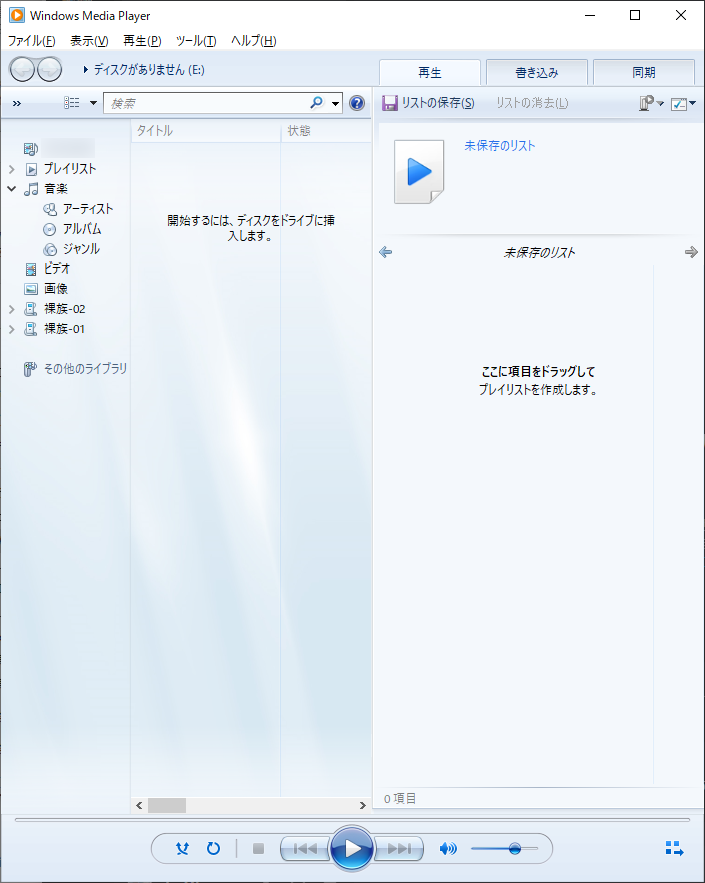The height and width of the screenshot is (883, 705).
Task: Open the view options dropdown arrow
Action: (93, 103)
